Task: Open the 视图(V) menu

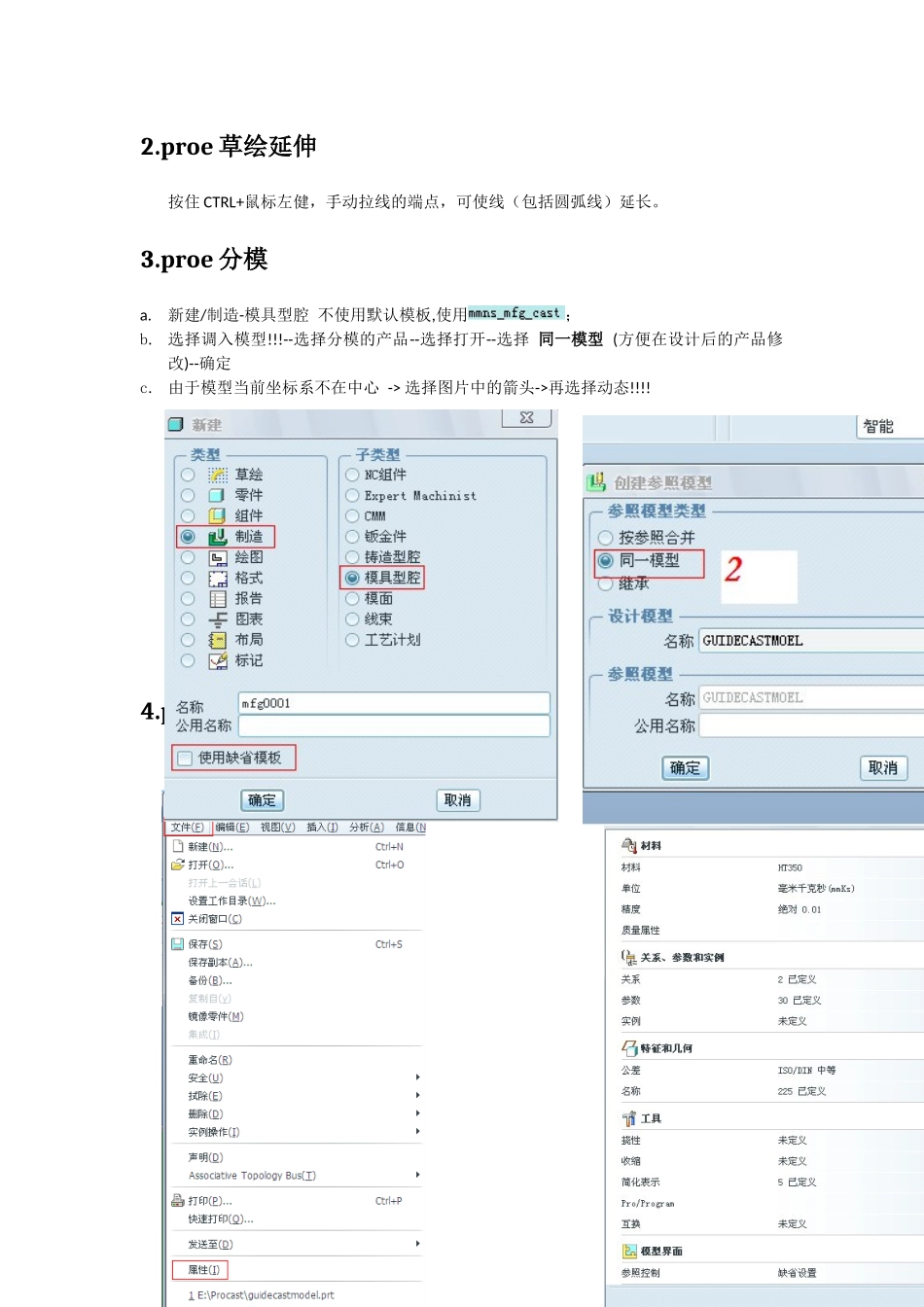Action: pos(277,828)
